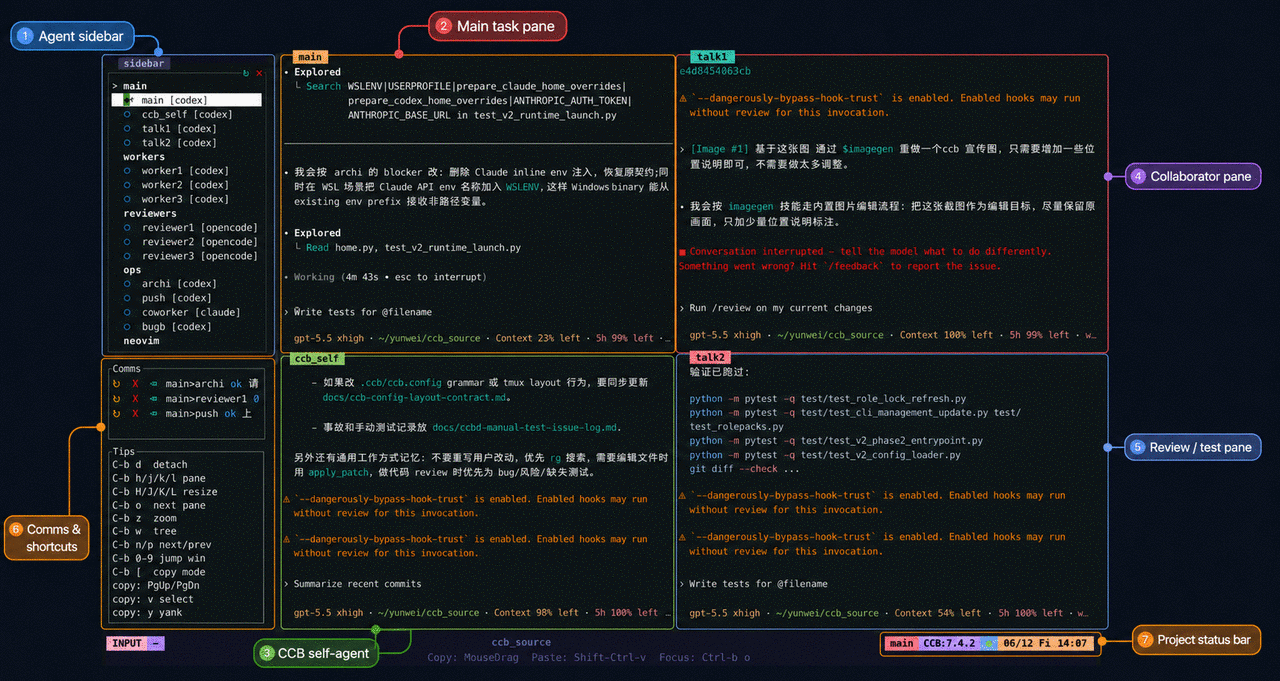Screen dimensions: 1280x681
Task: Click the CCB:7.4.2 version segment
Action: click(x=949, y=643)
